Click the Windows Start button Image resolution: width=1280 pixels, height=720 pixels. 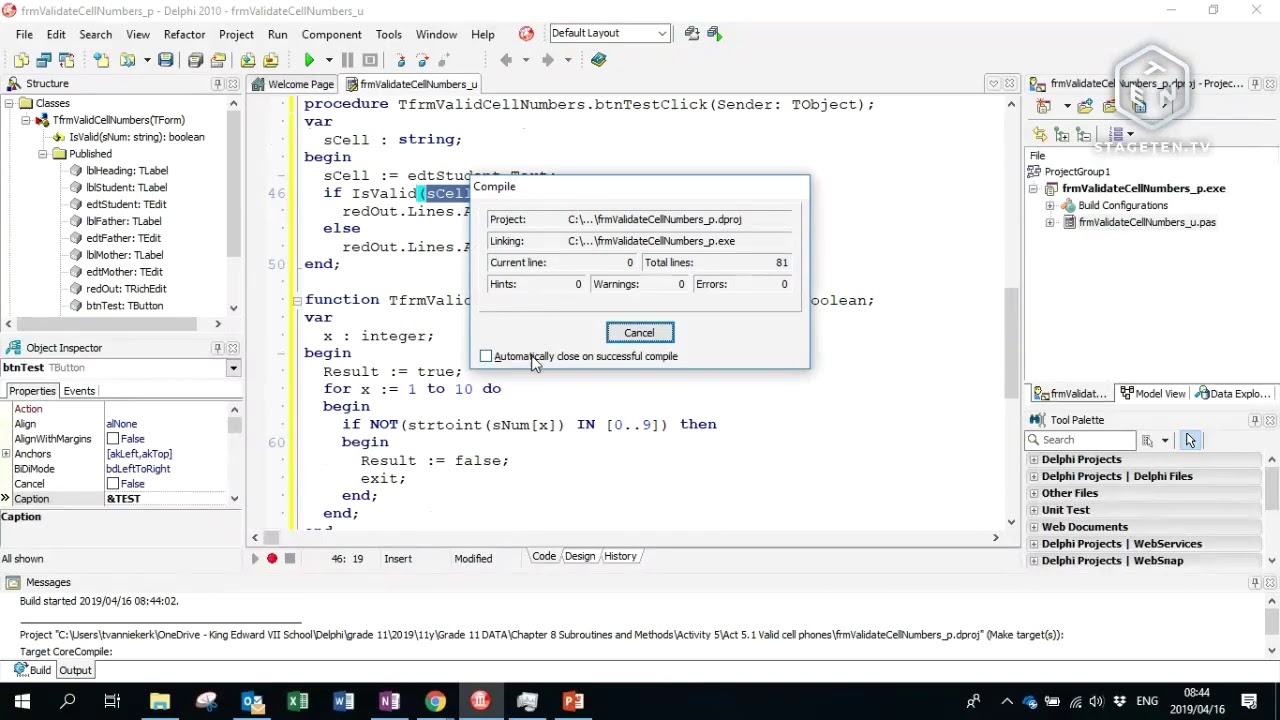[x=22, y=701]
